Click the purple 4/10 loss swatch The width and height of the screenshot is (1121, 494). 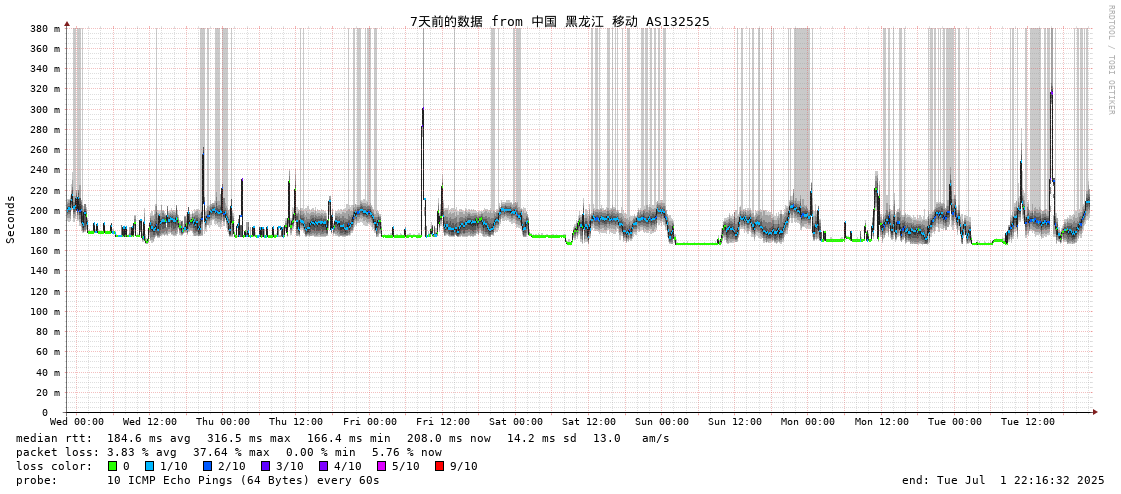click(x=323, y=466)
